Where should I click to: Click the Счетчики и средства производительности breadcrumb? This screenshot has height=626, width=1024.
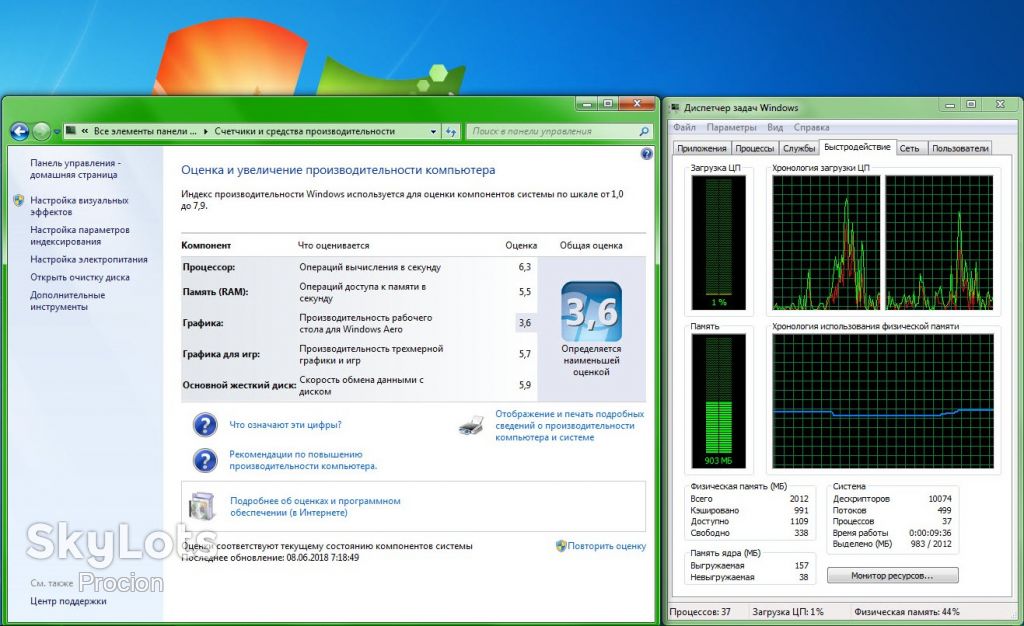(x=304, y=131)
